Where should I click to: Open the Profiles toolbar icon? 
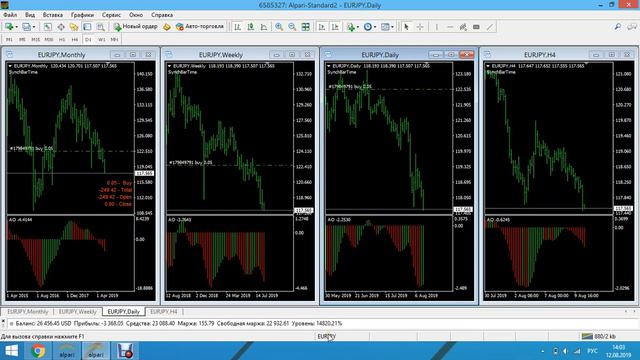[x=27, y=27]
